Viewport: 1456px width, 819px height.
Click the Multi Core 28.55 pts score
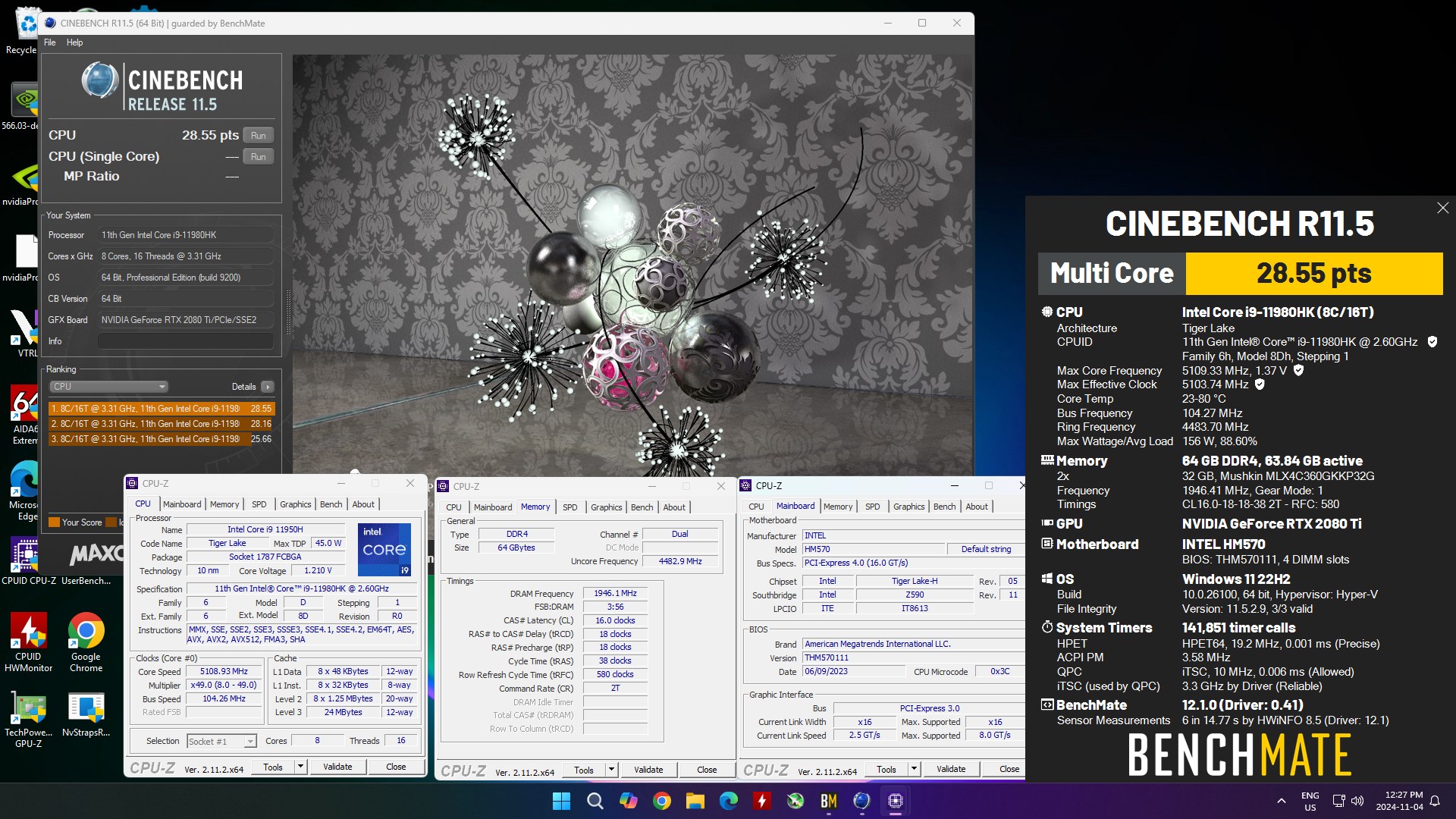1313,274
